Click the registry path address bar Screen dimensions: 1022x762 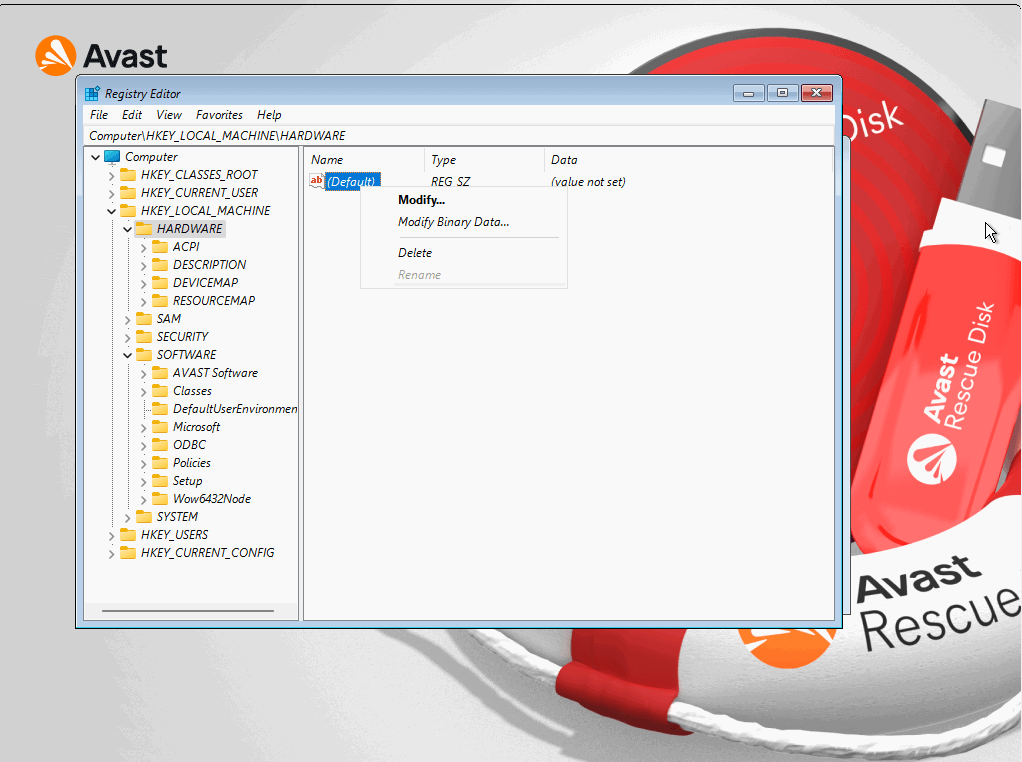click(460, 136)
